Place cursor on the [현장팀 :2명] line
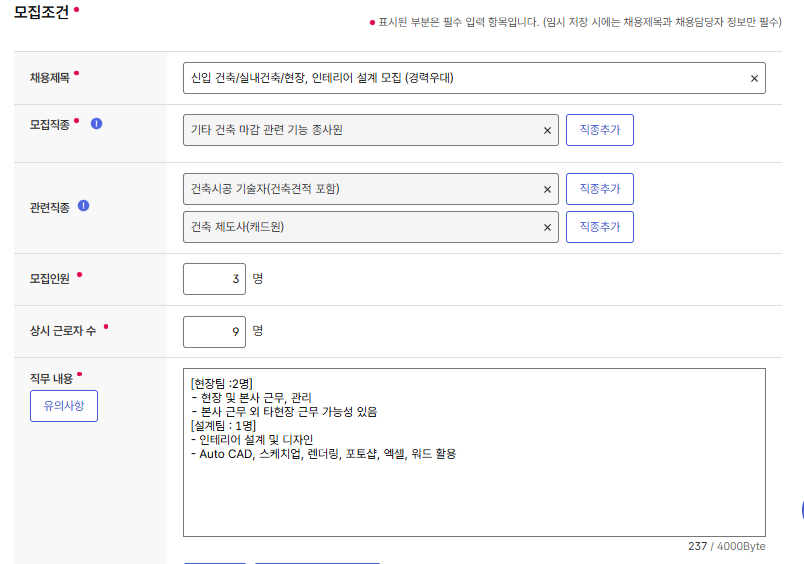The height and width of the screenshot is (564, 804). 222,383
